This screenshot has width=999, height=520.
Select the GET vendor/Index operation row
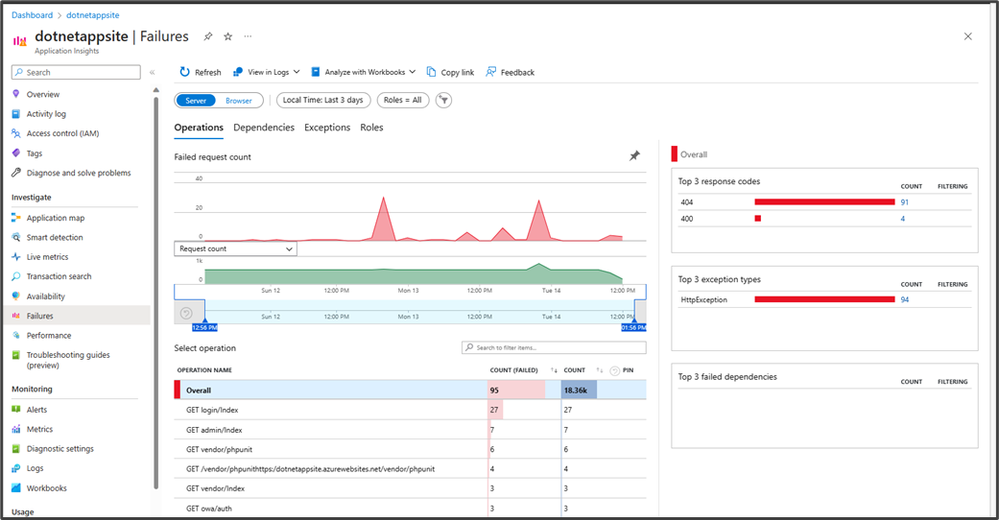(x=410, y=488)
